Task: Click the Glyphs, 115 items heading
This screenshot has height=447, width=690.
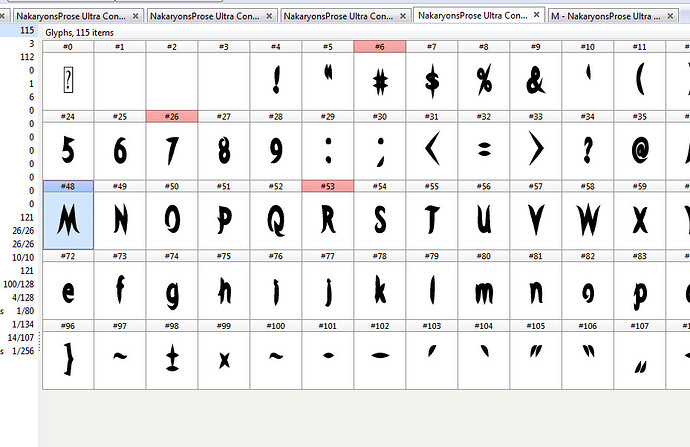Action: tap(79, 33)
